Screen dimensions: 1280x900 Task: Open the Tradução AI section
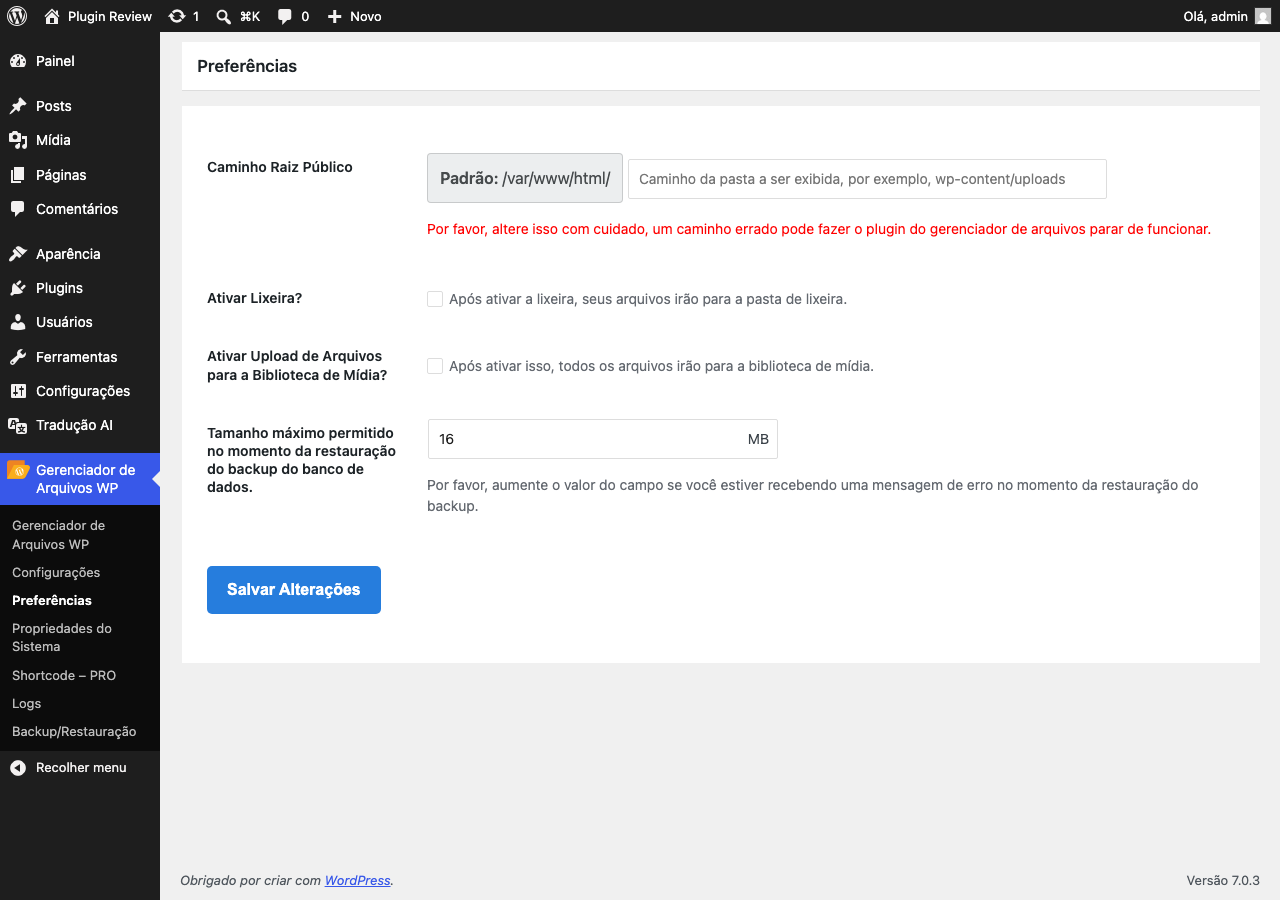[80, 425]
